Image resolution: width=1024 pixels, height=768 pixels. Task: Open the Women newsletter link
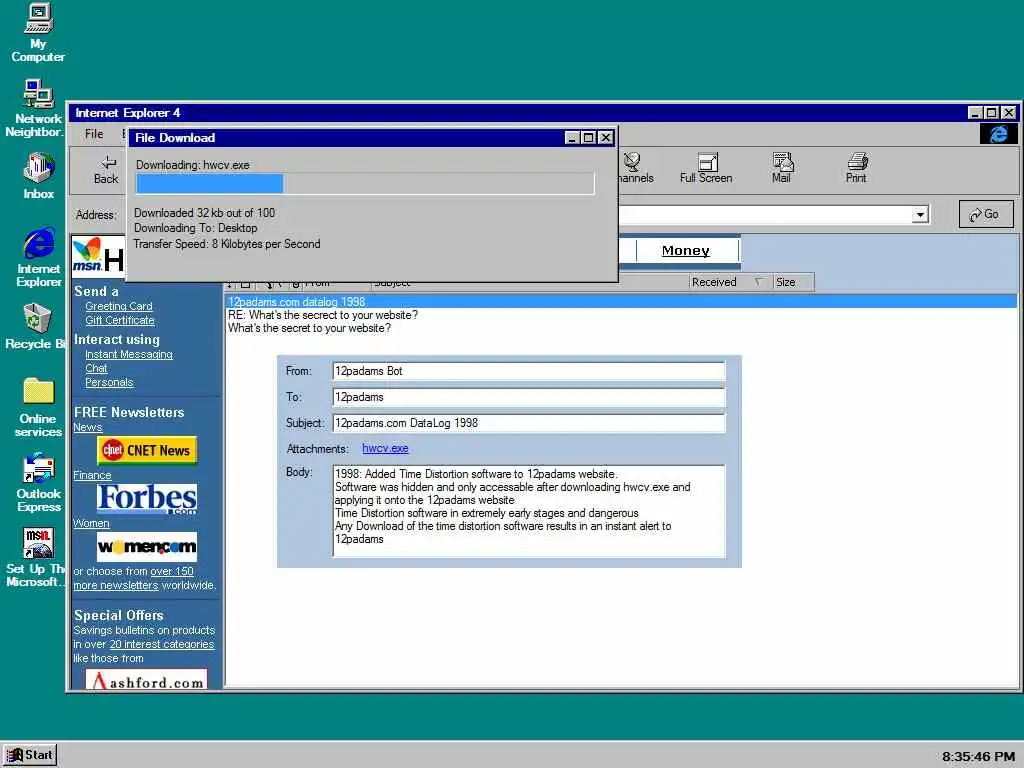click(x=91, y=523)
